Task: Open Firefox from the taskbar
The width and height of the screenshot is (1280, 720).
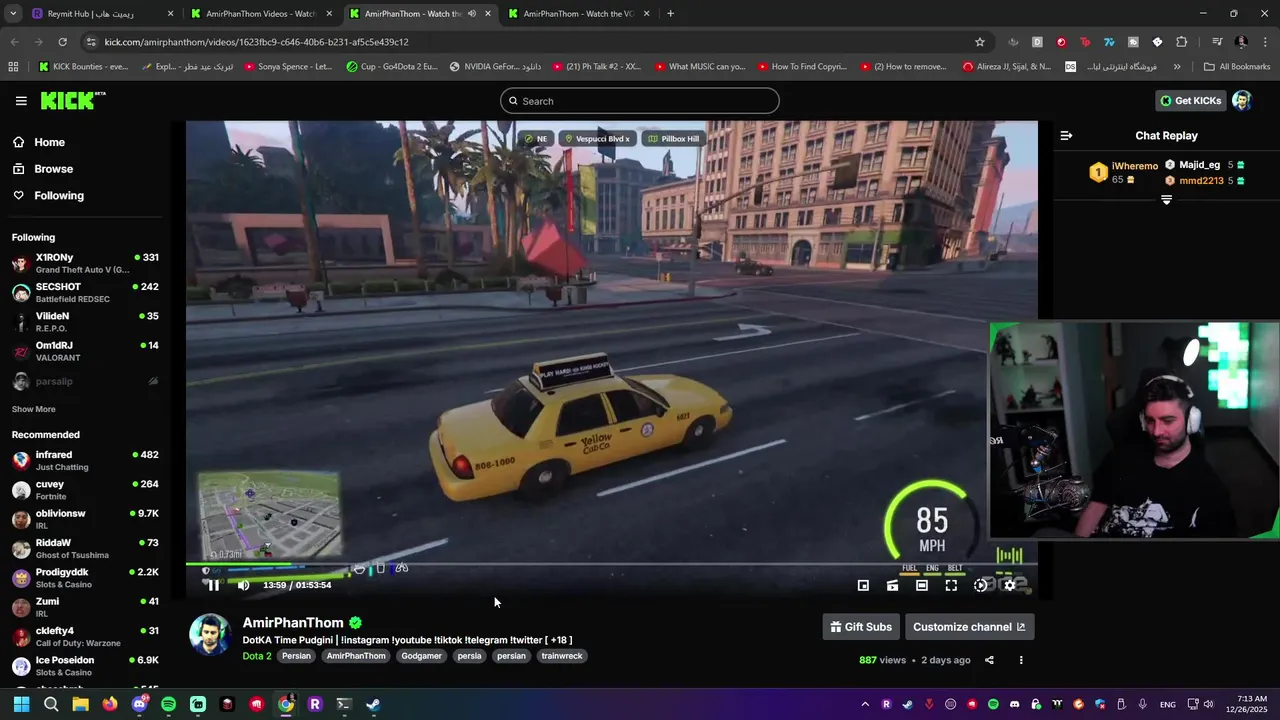Action: (x=109, y=704)
